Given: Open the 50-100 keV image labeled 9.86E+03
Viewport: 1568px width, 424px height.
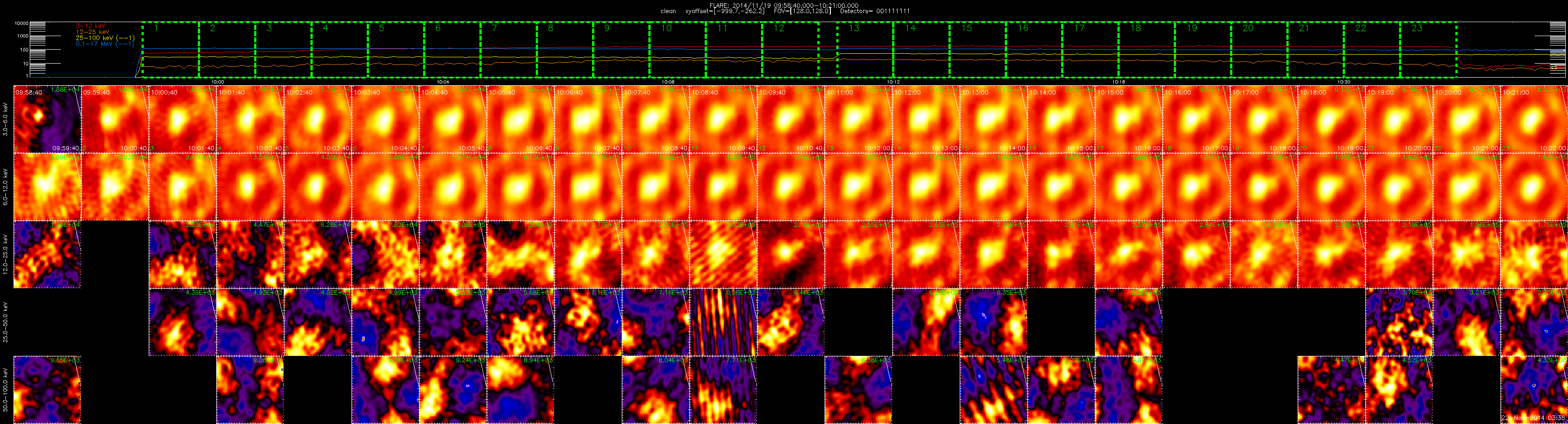Looking at the screenshot, I should tap(250, 389).
